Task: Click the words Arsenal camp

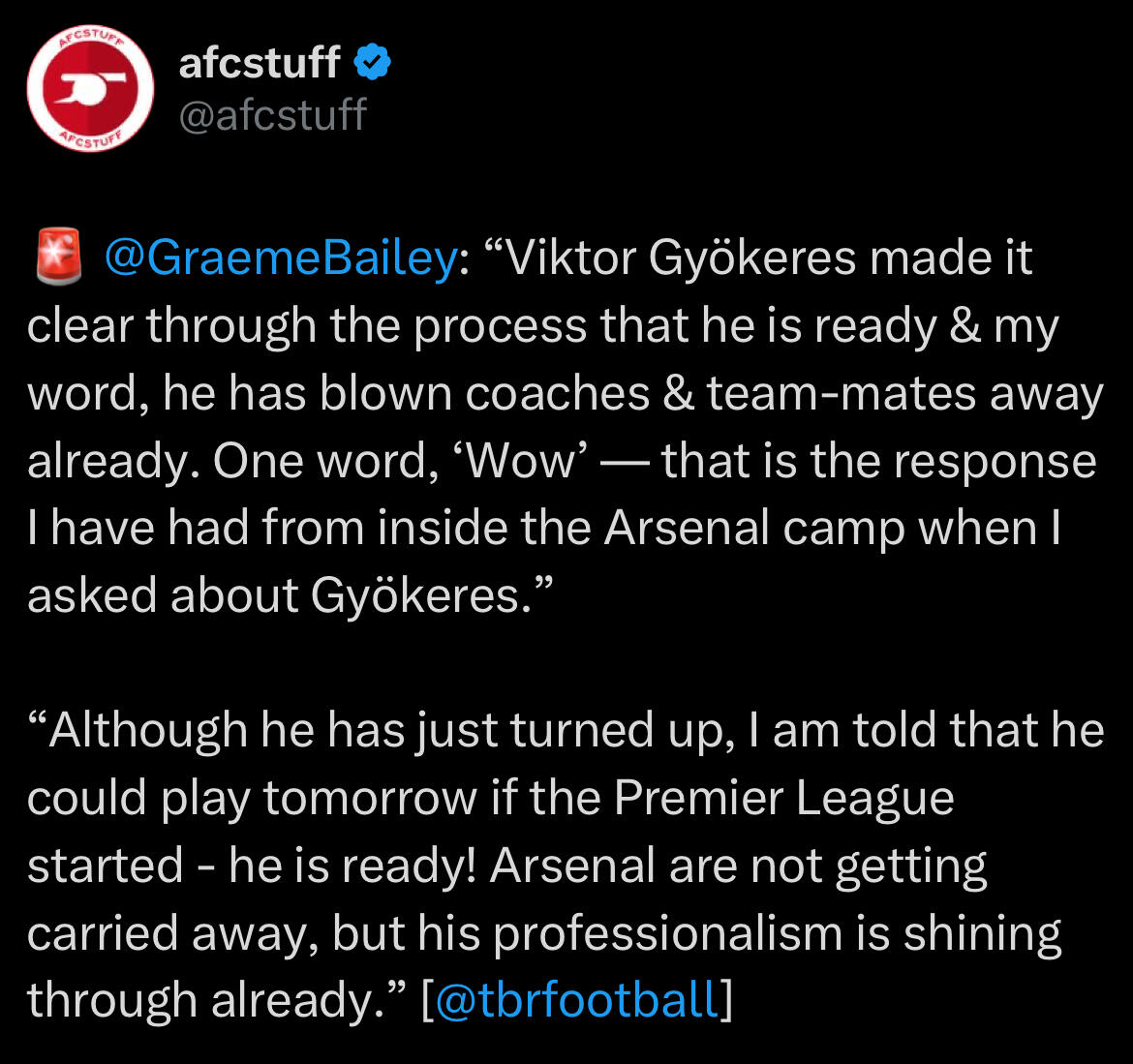Action: point(754,529)
